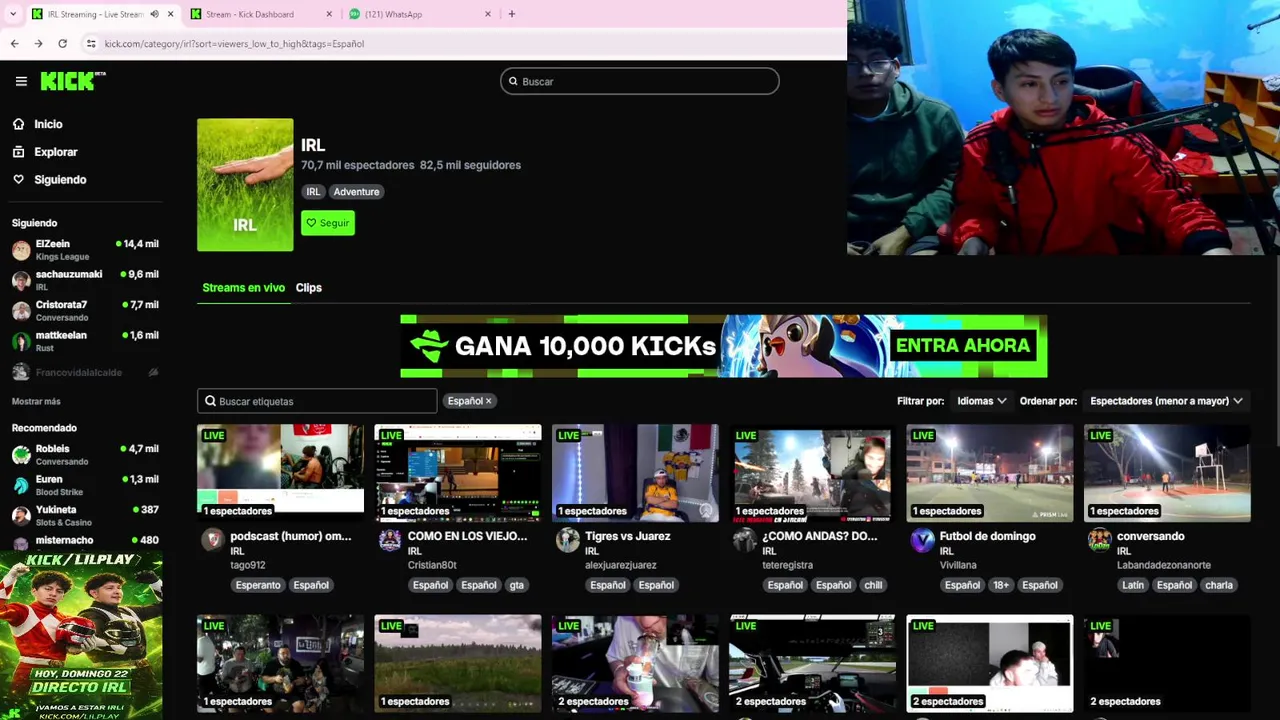Click the Kick logo
The width and height of the screenshot is (1280, 720).
click(73, 81)
